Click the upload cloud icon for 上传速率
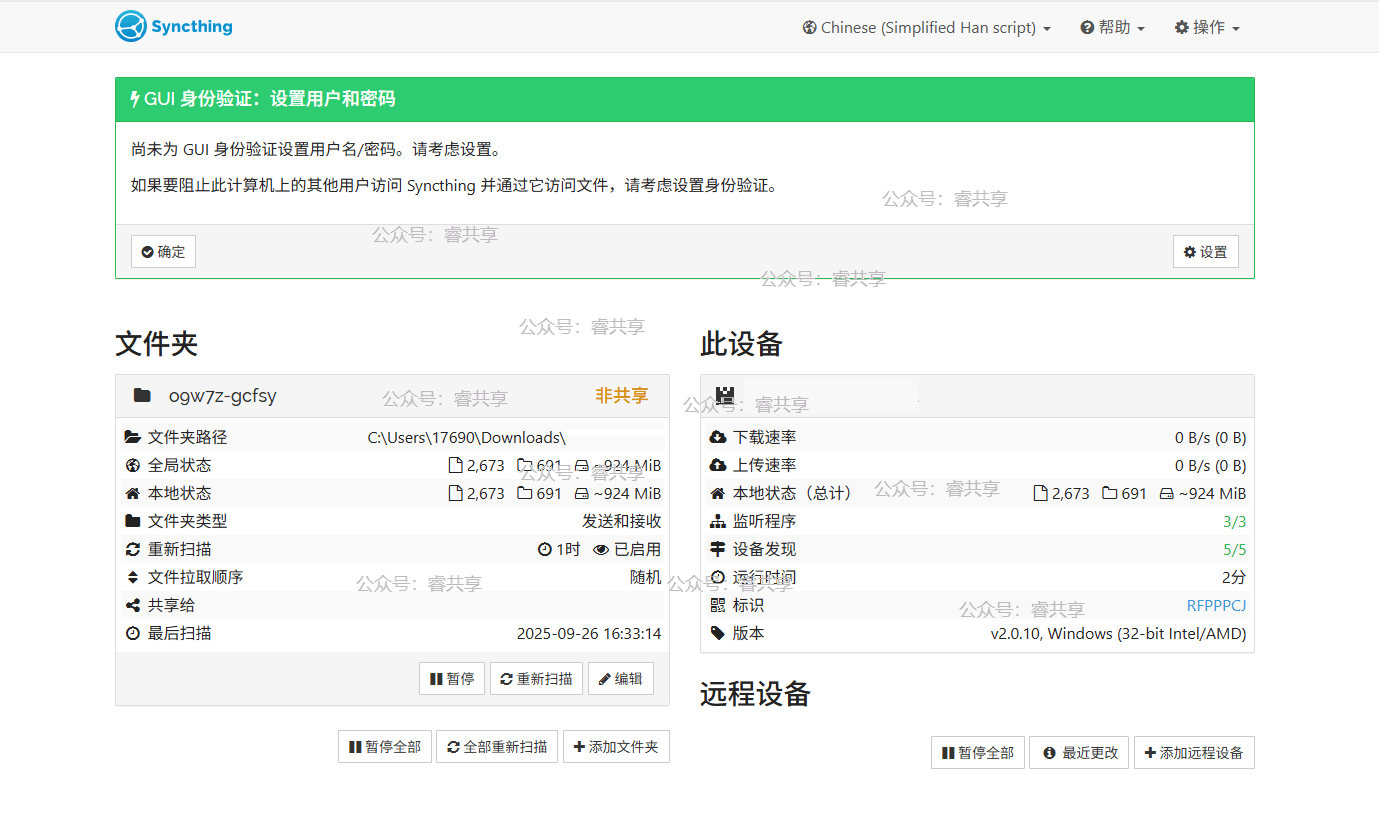 point(718,465)
